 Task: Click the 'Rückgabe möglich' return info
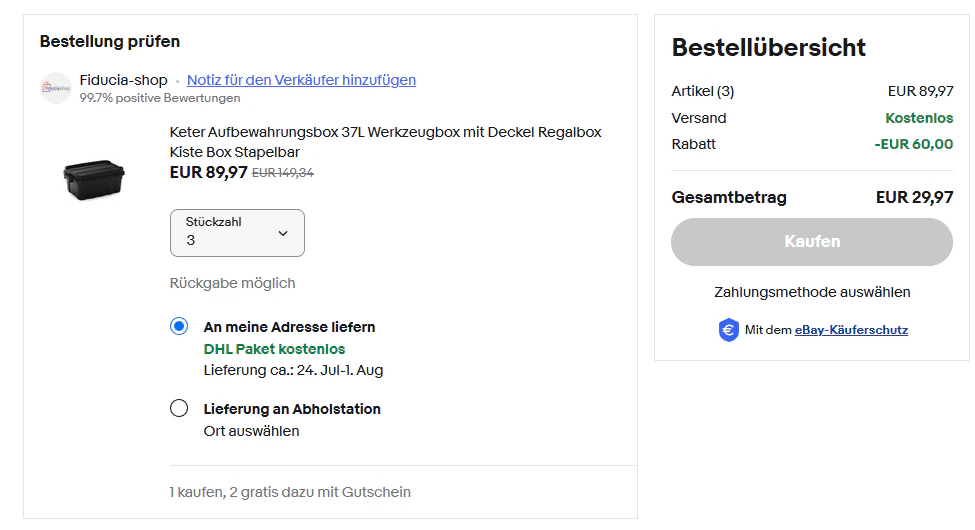(233, 283)
